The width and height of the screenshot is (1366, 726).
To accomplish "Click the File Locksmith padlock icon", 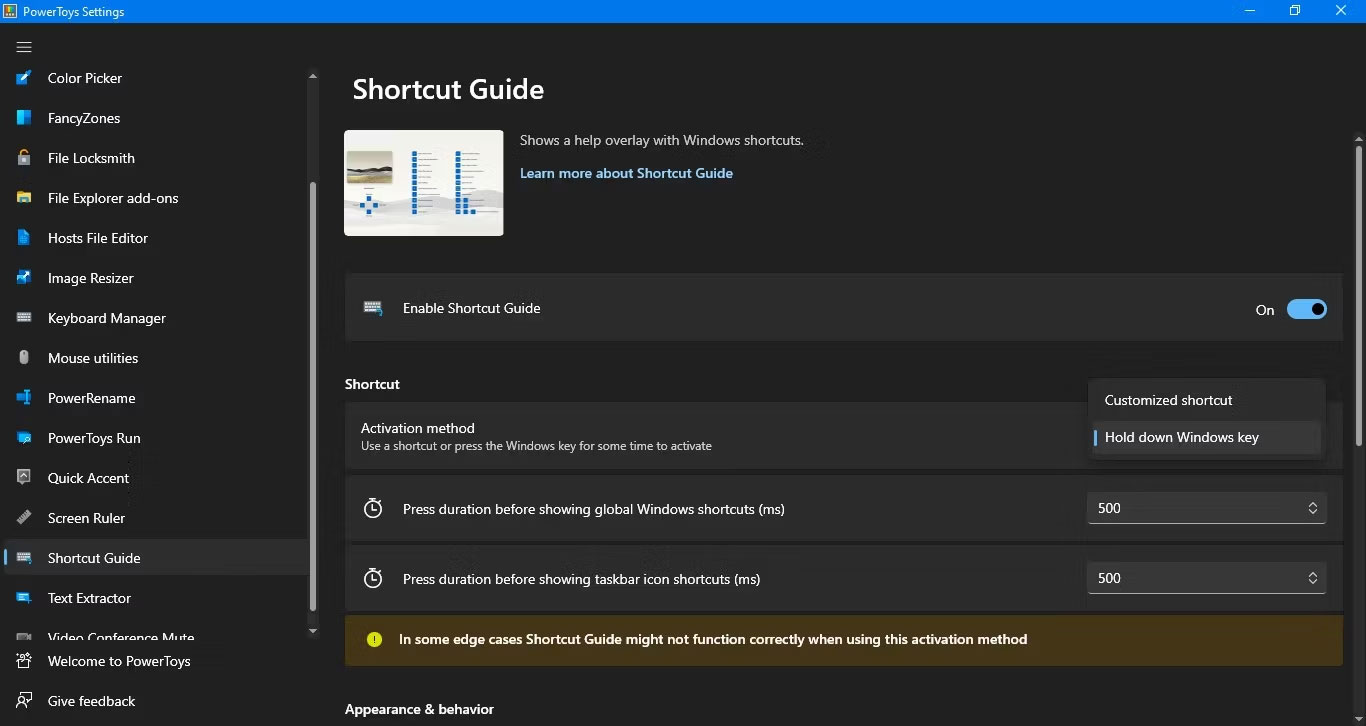I will [24, 158].
